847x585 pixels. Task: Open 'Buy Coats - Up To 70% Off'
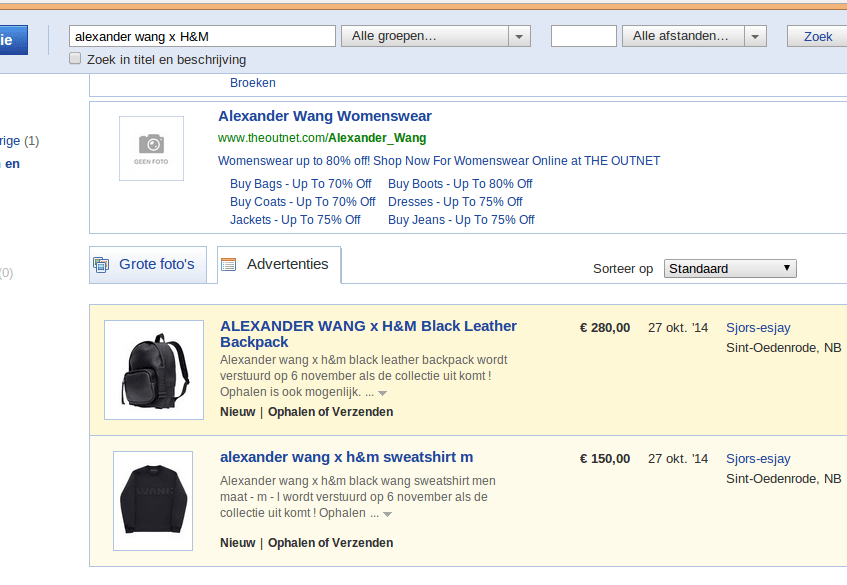(302, 202)
